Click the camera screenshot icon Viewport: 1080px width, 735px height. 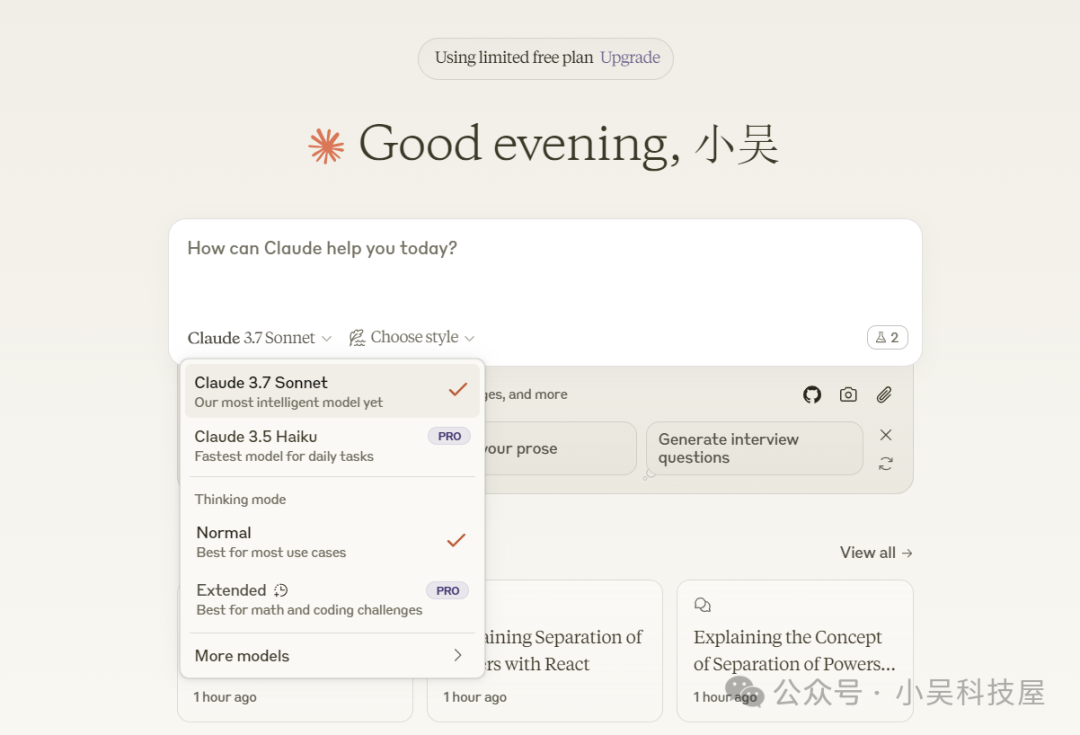coord(848,395)
